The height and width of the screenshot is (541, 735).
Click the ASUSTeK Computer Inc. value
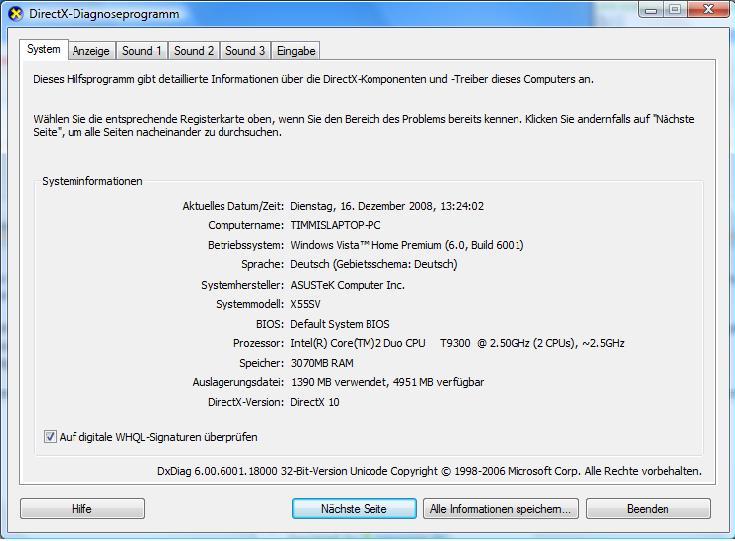coord(347,285)
